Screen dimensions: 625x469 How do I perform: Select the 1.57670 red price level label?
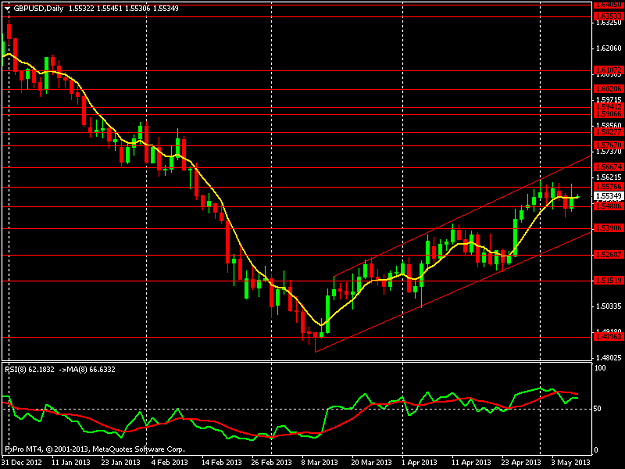pyautogui.click(x=608, y=145)
